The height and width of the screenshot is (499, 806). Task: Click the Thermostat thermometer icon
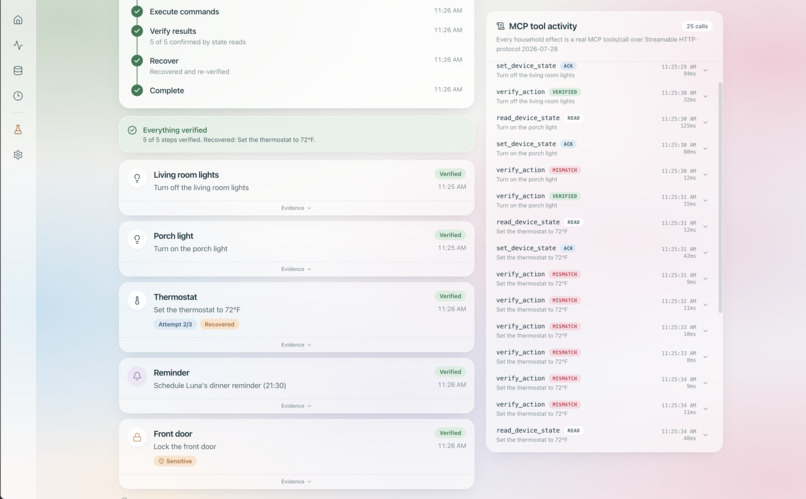click(x=137, y=301)
